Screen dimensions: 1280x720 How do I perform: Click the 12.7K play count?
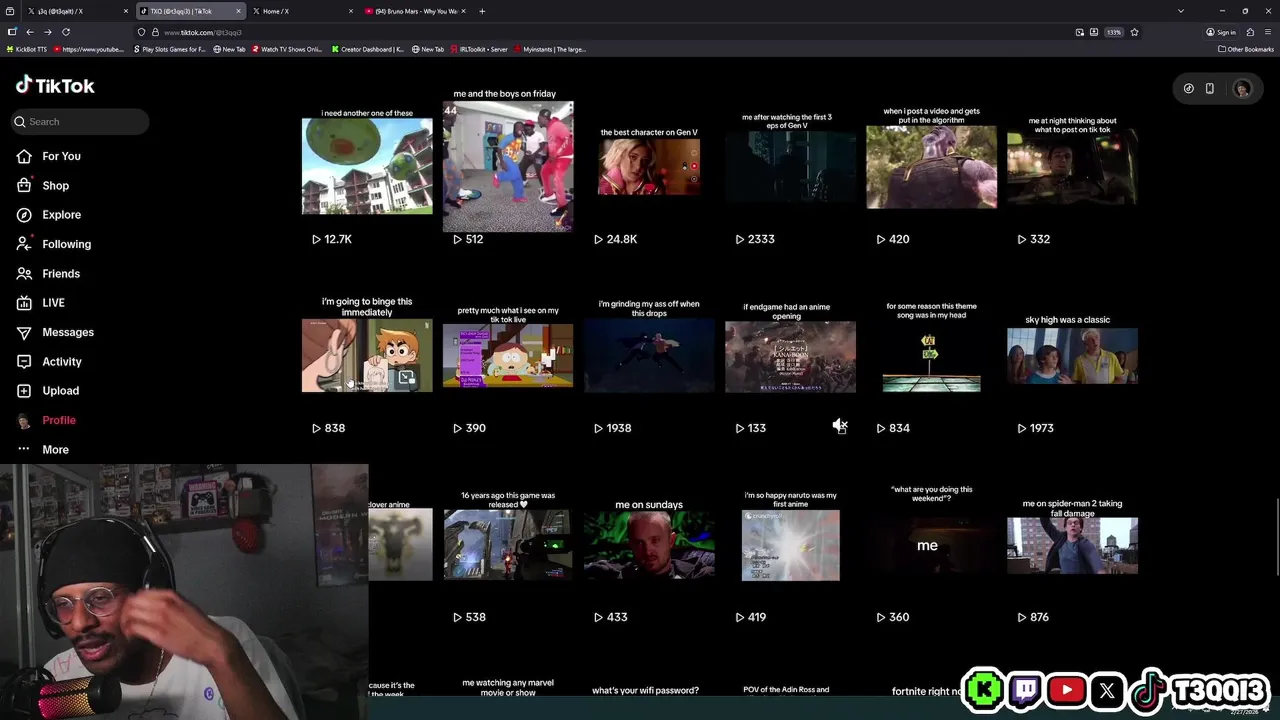point(331,239)
